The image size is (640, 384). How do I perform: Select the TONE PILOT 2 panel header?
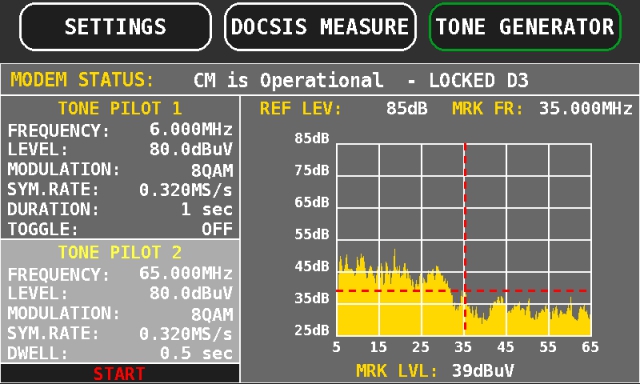click(120, 253)
